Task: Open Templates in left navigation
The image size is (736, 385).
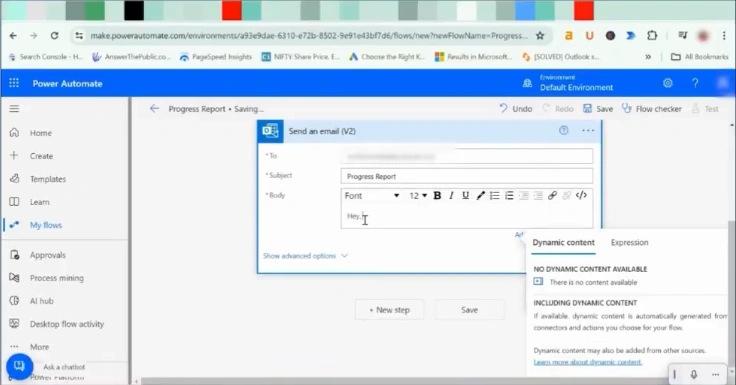Action: point(48,179)
